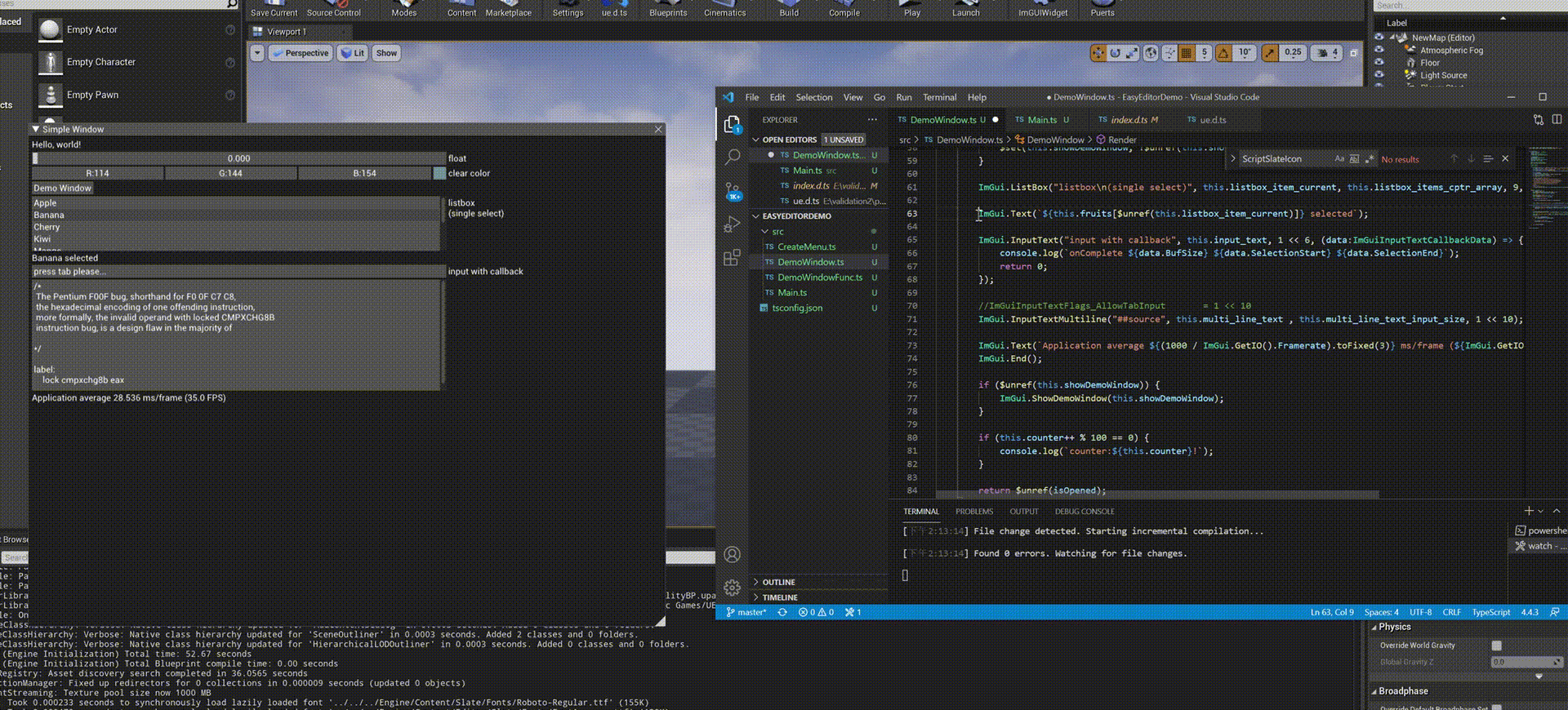Click find next match arrow
The height and width of the screenshot is (710, 1568).
point(1471,159)
